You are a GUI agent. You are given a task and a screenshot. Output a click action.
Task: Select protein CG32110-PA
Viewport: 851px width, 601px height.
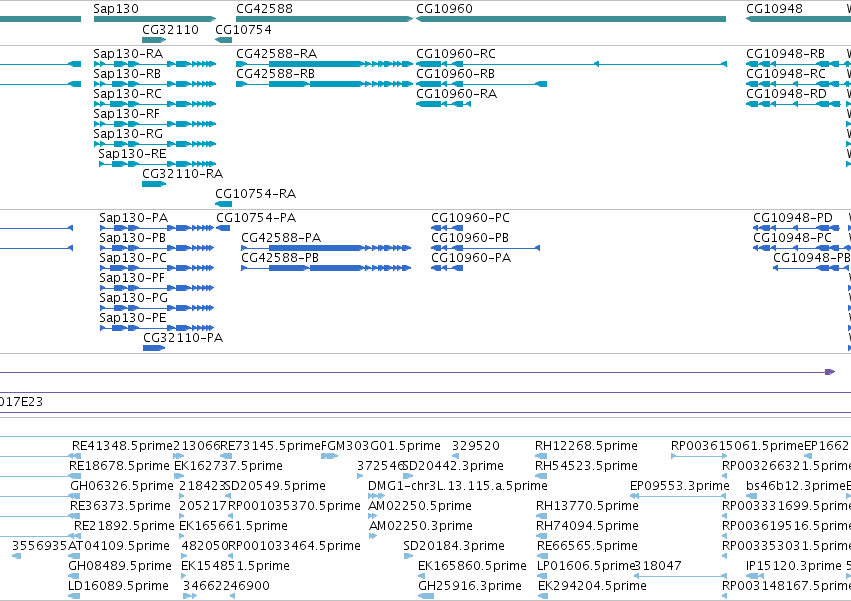click(183, 338)
